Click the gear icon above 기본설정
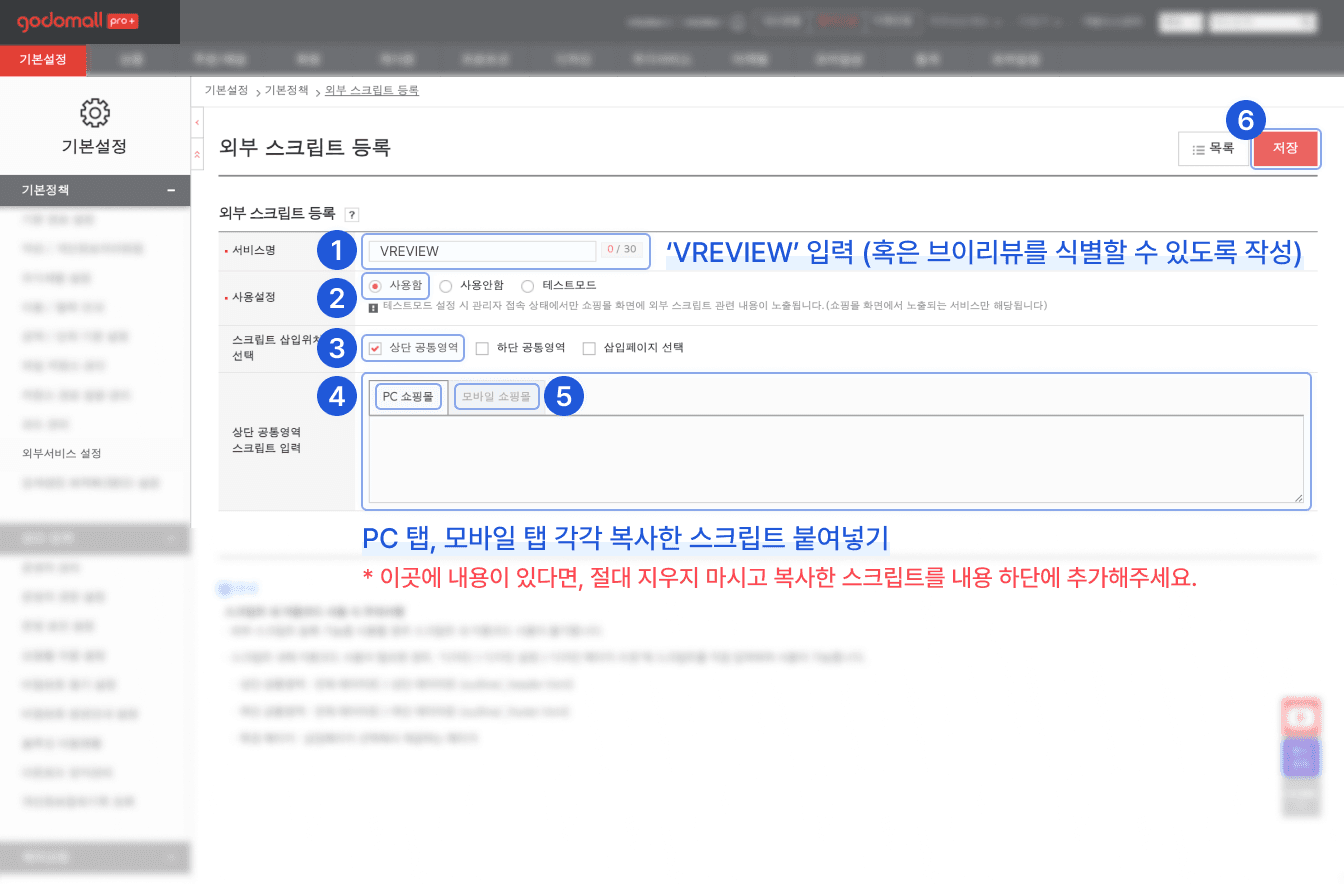Viewport: 1344px width, 884px height. point(94,113)
